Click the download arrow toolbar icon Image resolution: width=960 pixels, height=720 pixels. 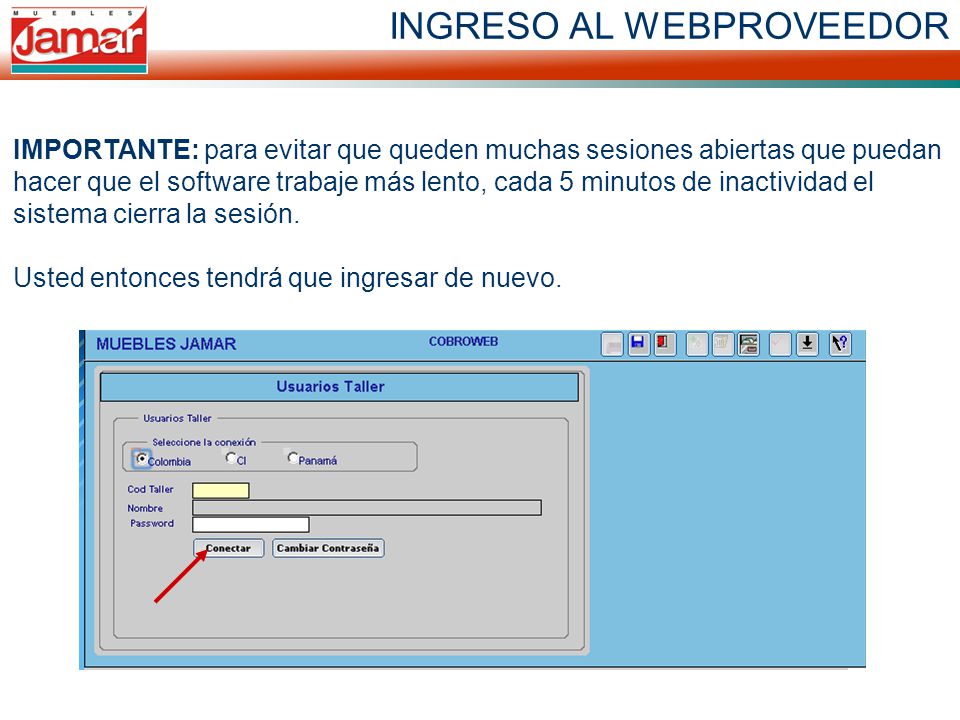pyautogui.click(x=807, y=343)
